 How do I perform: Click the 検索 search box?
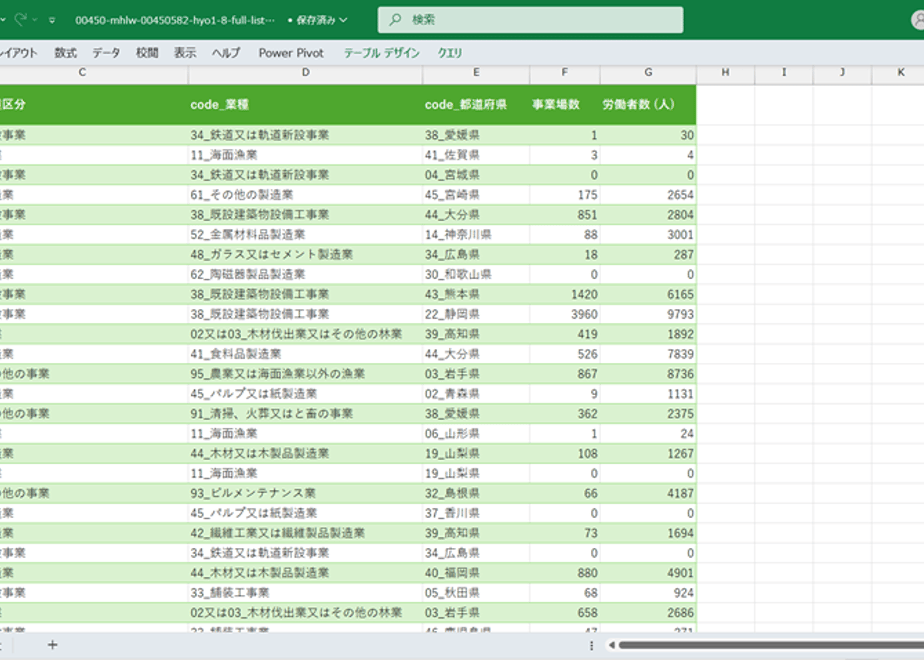point(530,20)
